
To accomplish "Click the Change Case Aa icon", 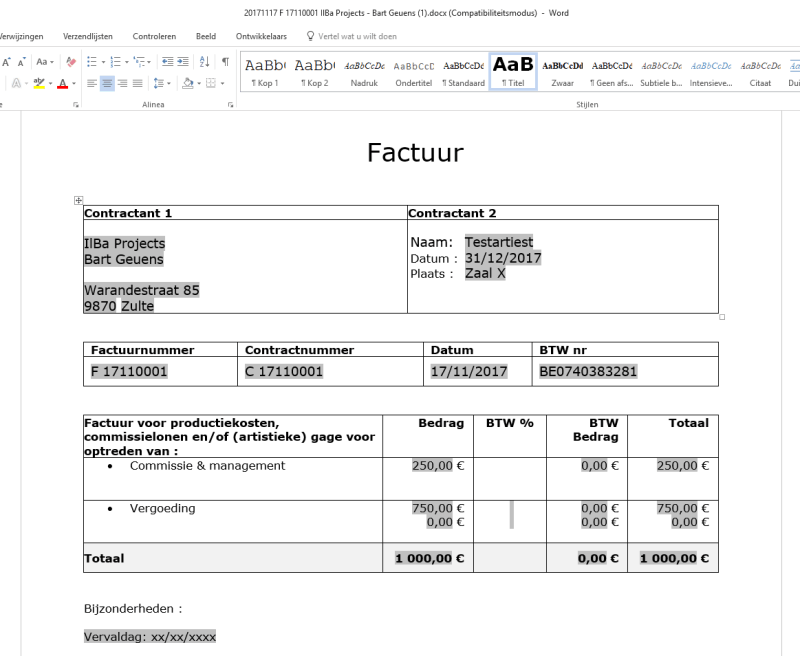I will point(41,62).
